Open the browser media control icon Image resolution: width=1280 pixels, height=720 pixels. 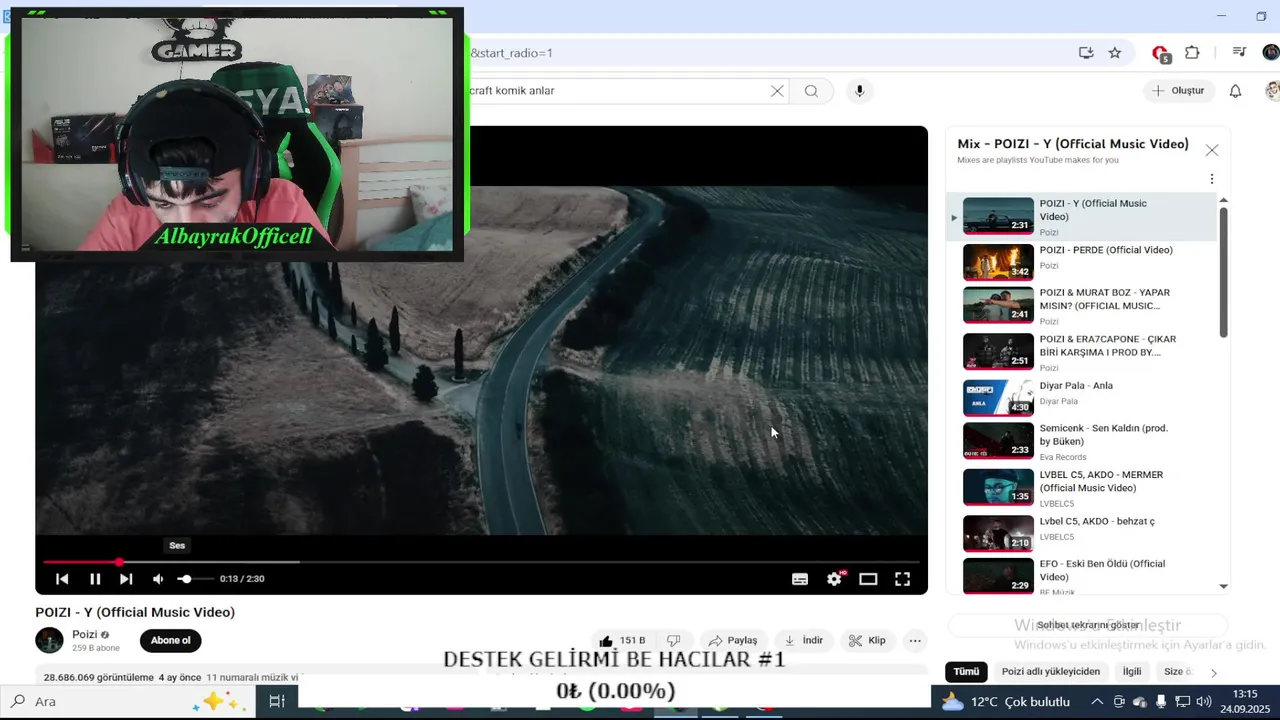pyautogui.click(x=1239, y=53)
